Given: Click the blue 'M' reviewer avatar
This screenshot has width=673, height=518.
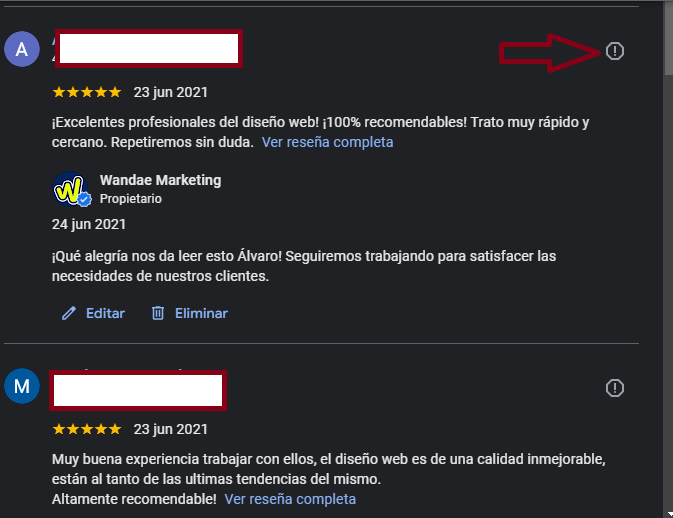Looking at the screenshot, I should pos(22,386).
